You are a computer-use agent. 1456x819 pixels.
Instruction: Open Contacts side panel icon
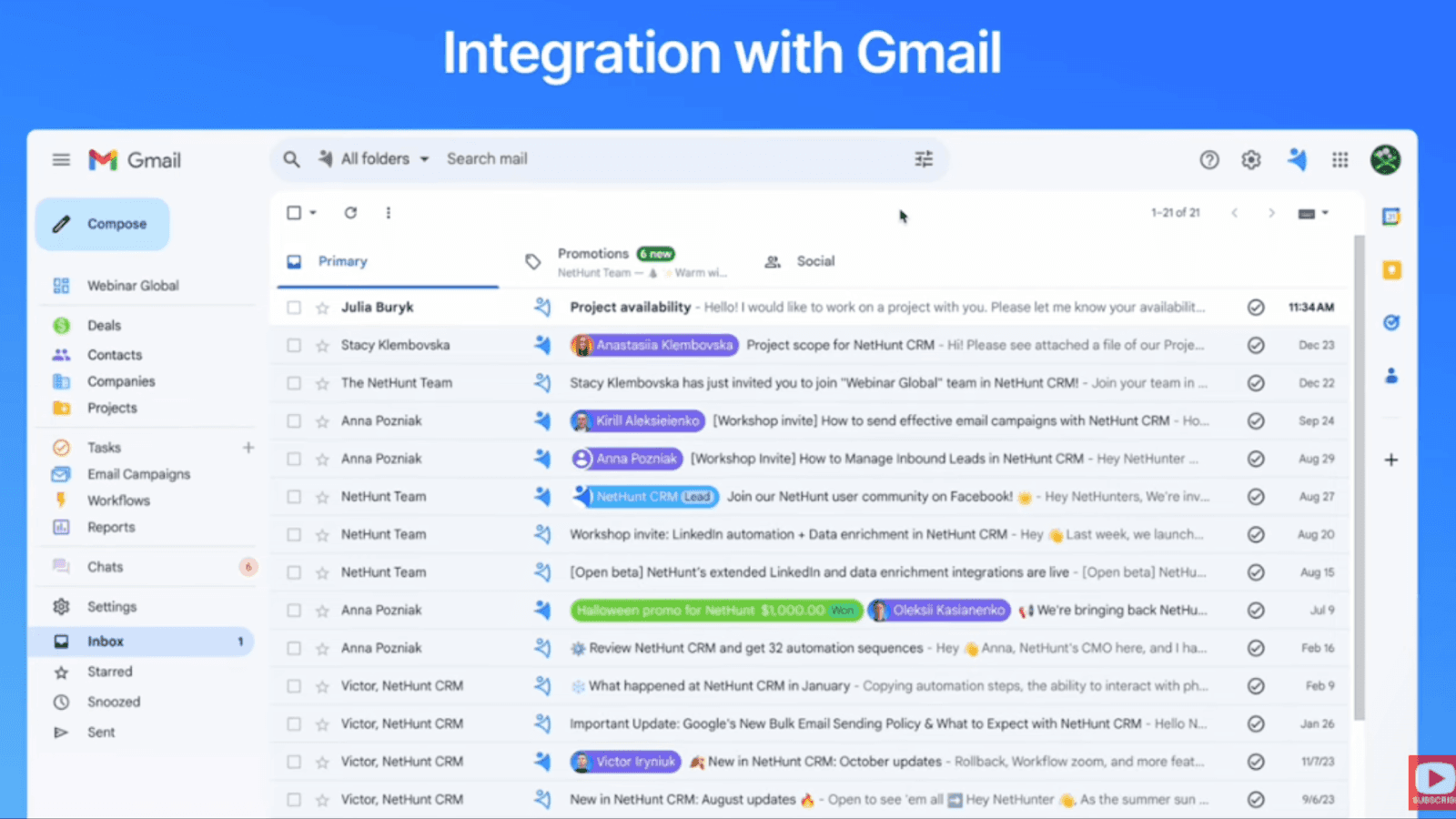tap(1391, 375)
